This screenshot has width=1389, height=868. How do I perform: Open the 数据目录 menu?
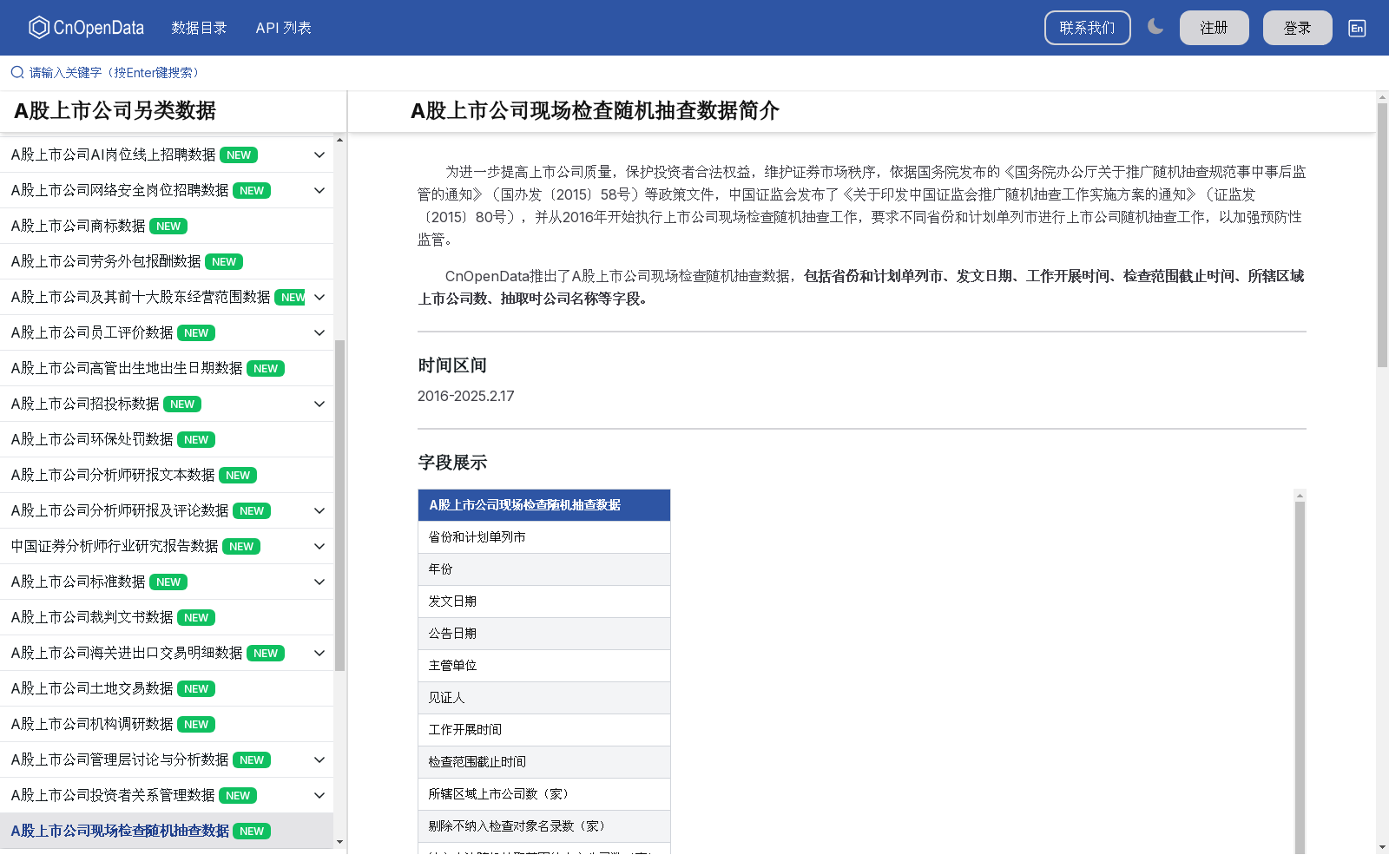coord(199,28)
